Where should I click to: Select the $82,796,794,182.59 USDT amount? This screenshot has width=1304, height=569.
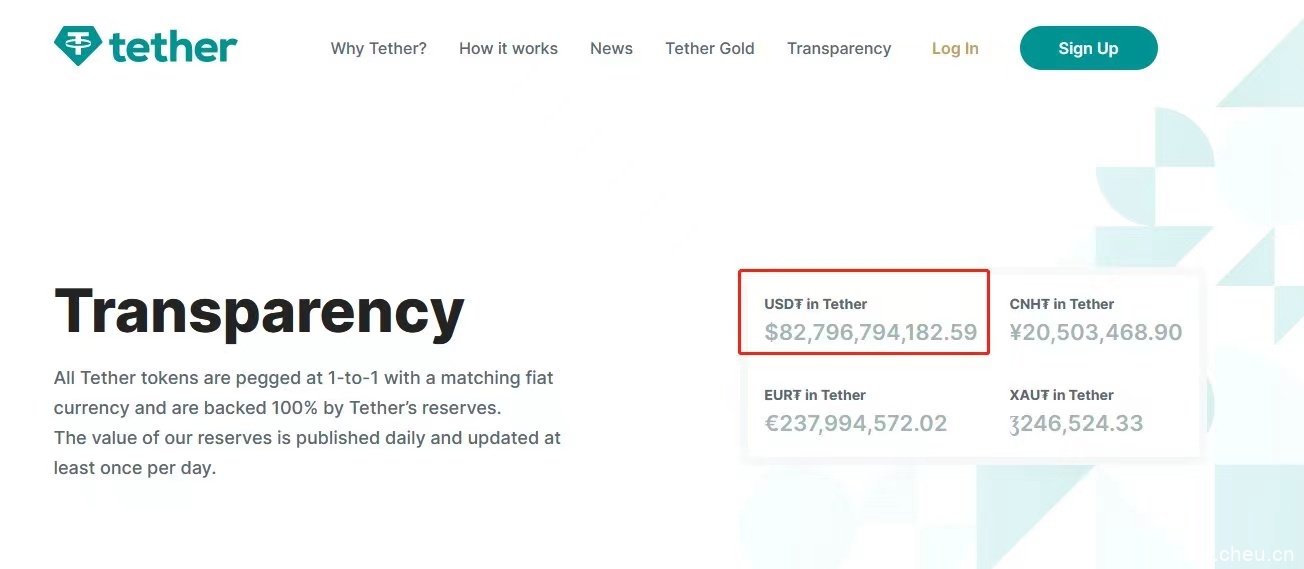click(870, 333)
